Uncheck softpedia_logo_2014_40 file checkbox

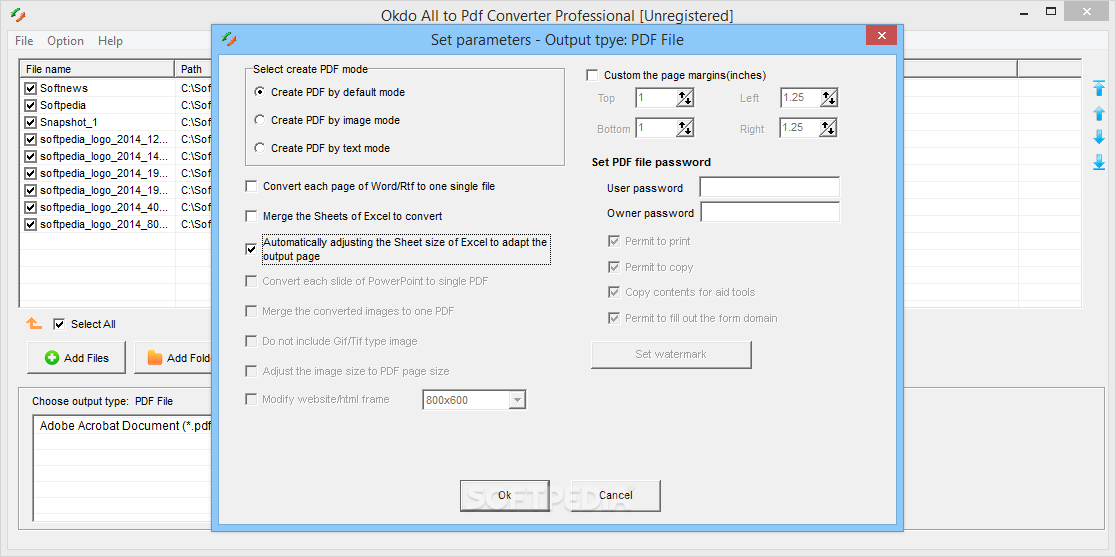(31, 207)
